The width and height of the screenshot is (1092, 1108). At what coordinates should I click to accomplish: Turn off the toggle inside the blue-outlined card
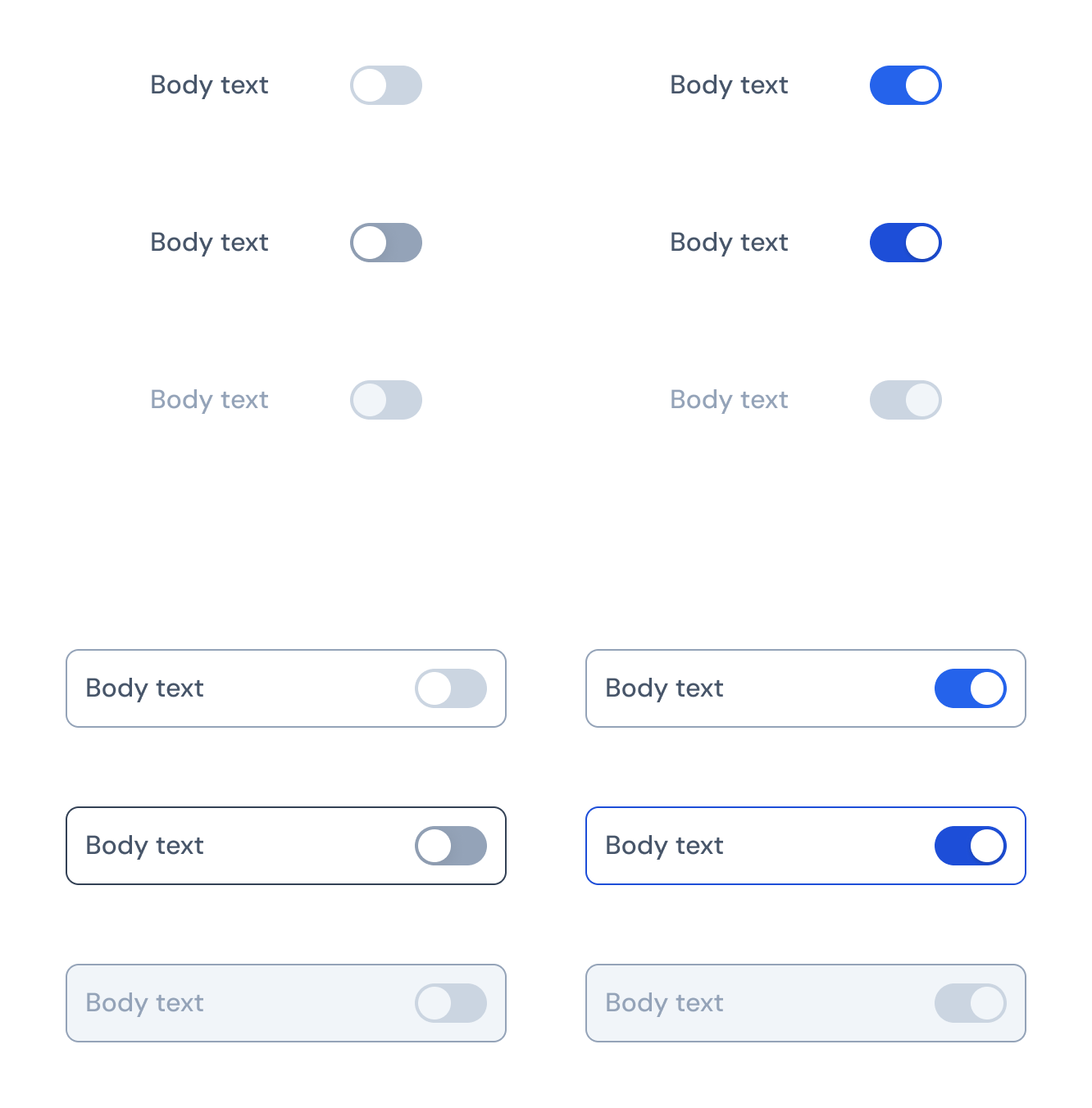point(971,846)
